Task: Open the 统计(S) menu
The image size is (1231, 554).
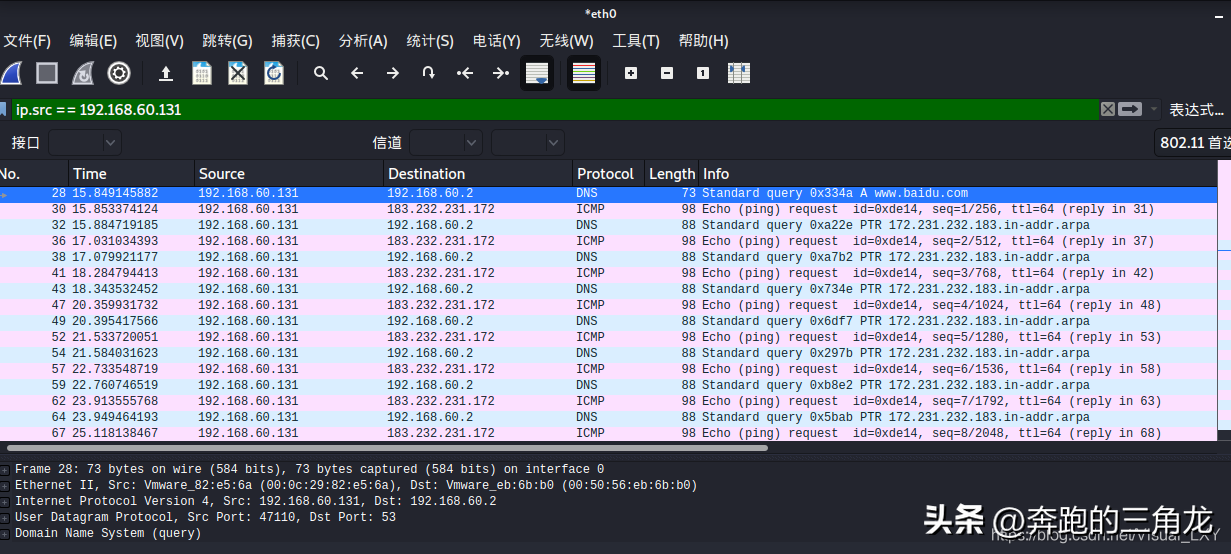Action: click(430, 41)
